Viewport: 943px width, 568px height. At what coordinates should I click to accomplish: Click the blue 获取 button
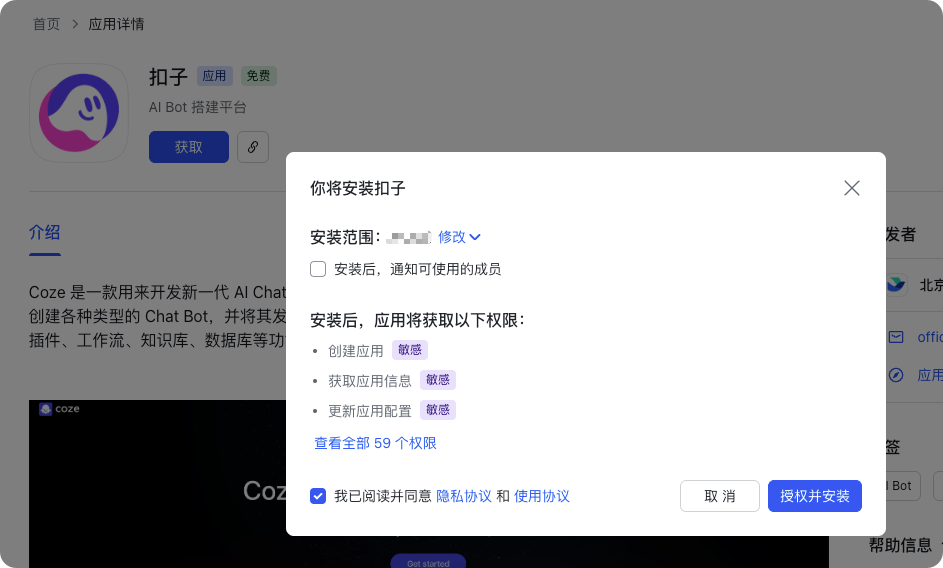point(189,147)
